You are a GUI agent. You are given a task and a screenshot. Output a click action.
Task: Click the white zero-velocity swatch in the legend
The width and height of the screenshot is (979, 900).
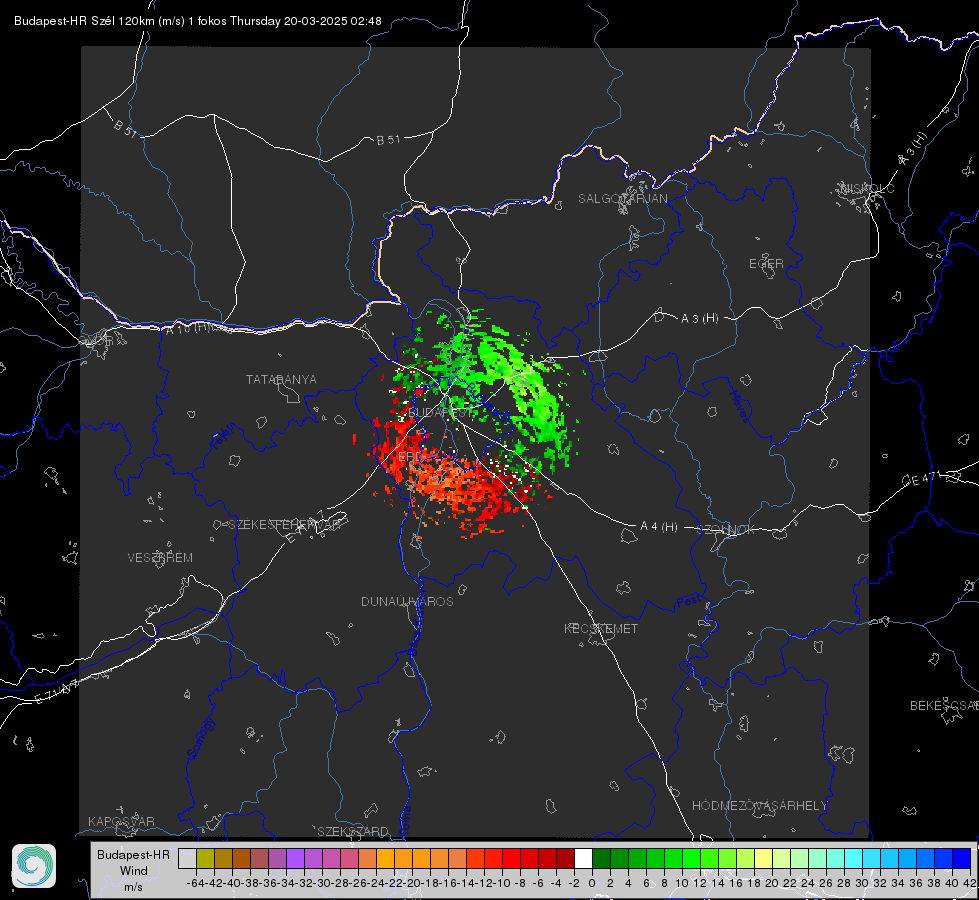pyautogui.click(x=583, y=858)
